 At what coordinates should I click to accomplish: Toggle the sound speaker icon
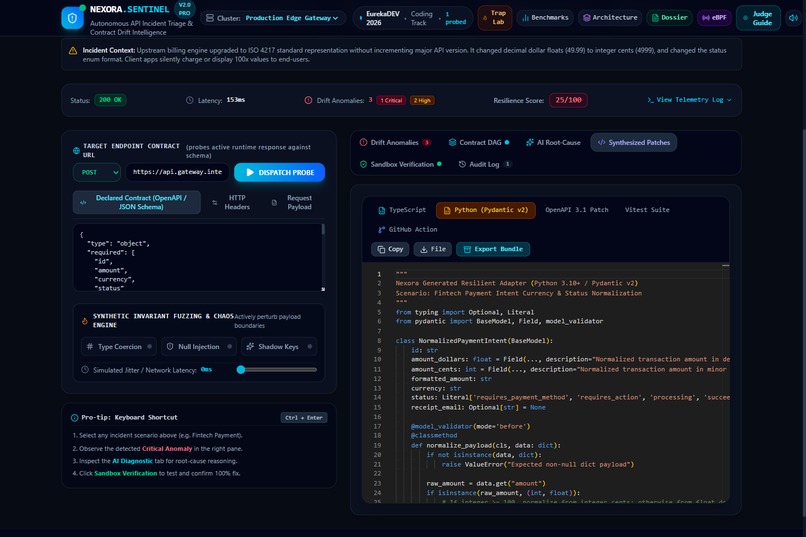(x=794, y=17)
